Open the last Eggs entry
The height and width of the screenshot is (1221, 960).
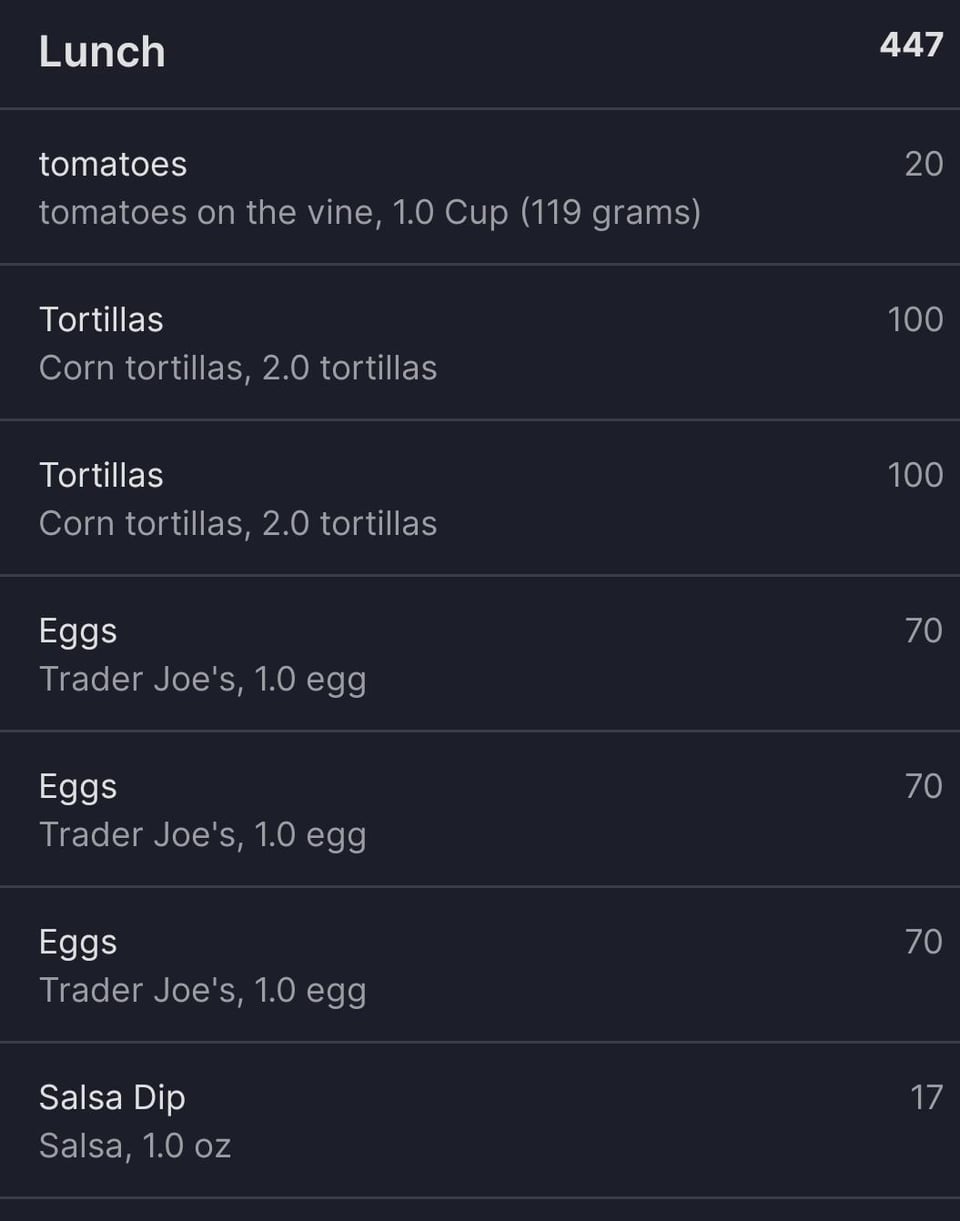pos(480,965)
